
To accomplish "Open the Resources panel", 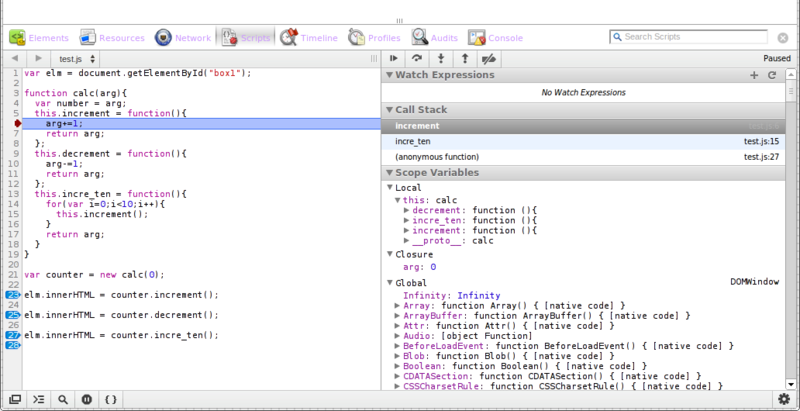I will pos(112,38).
